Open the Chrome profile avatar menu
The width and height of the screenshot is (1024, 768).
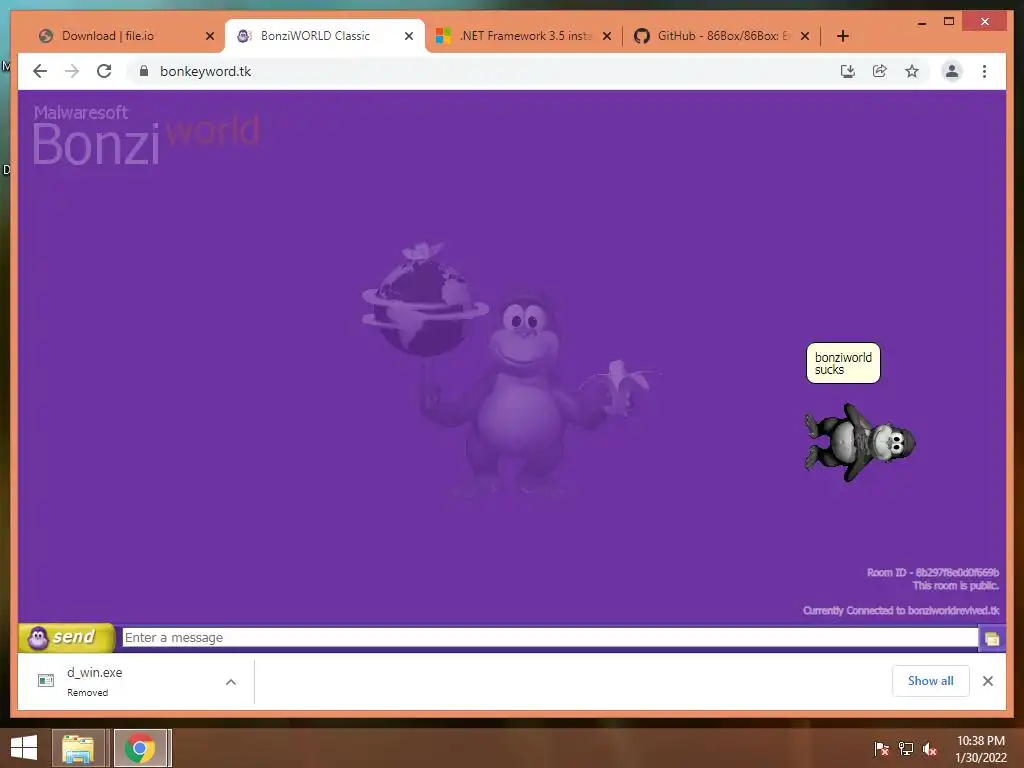click(952, 71)
